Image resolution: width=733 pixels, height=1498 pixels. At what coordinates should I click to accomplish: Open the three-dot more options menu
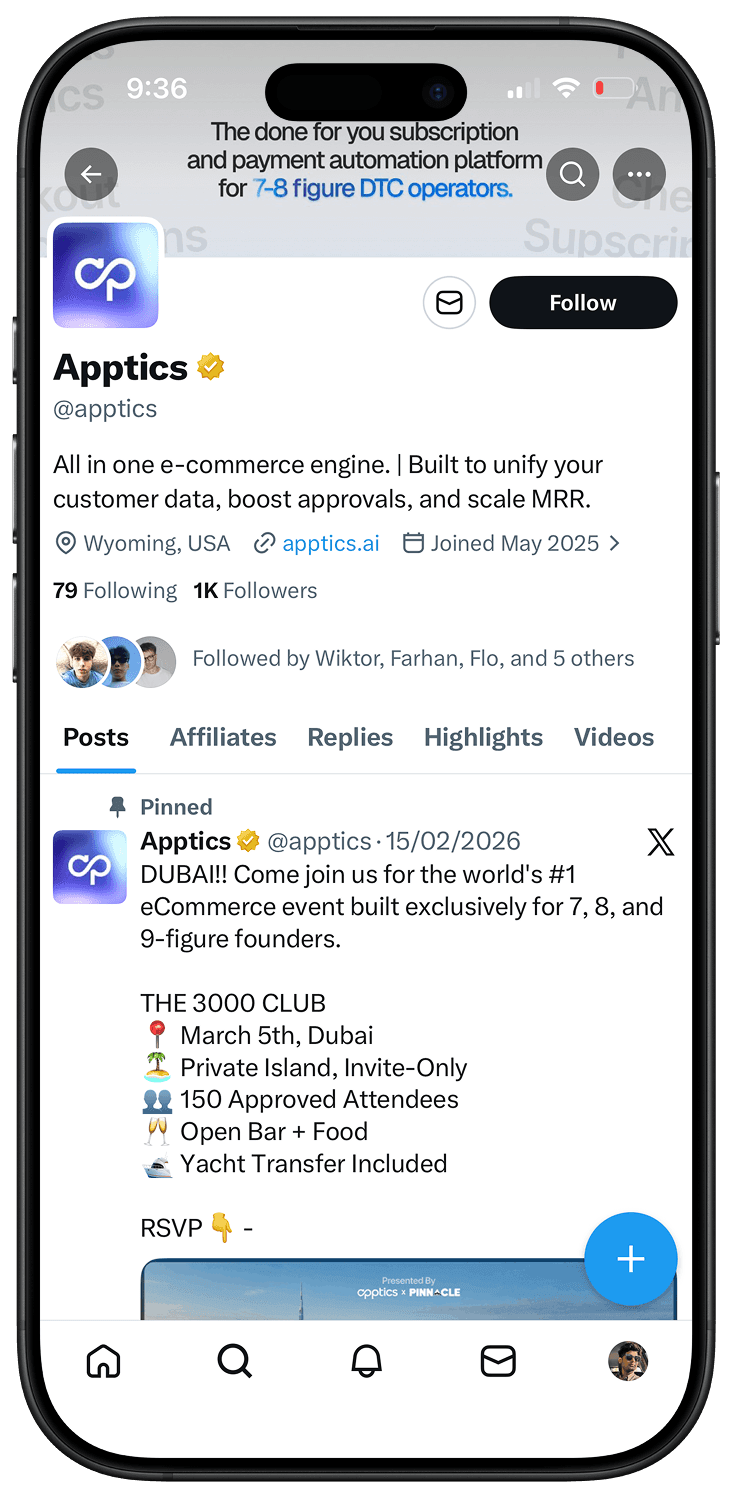tap(639, 175)
